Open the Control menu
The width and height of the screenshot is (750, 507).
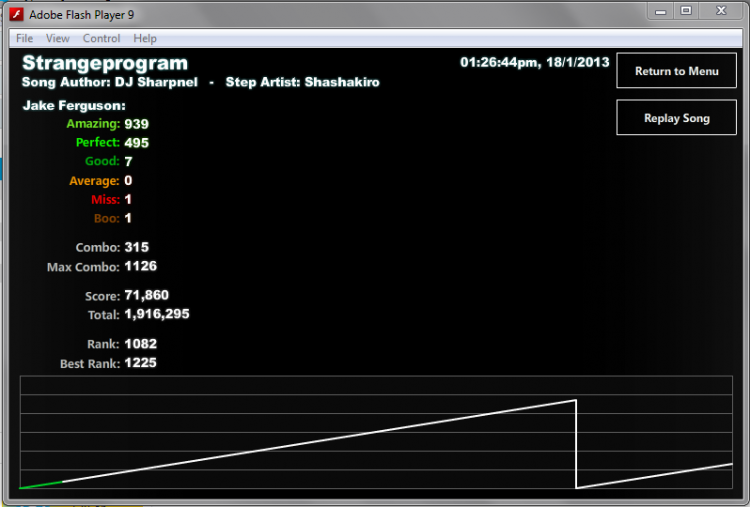[x=101, y=38]
